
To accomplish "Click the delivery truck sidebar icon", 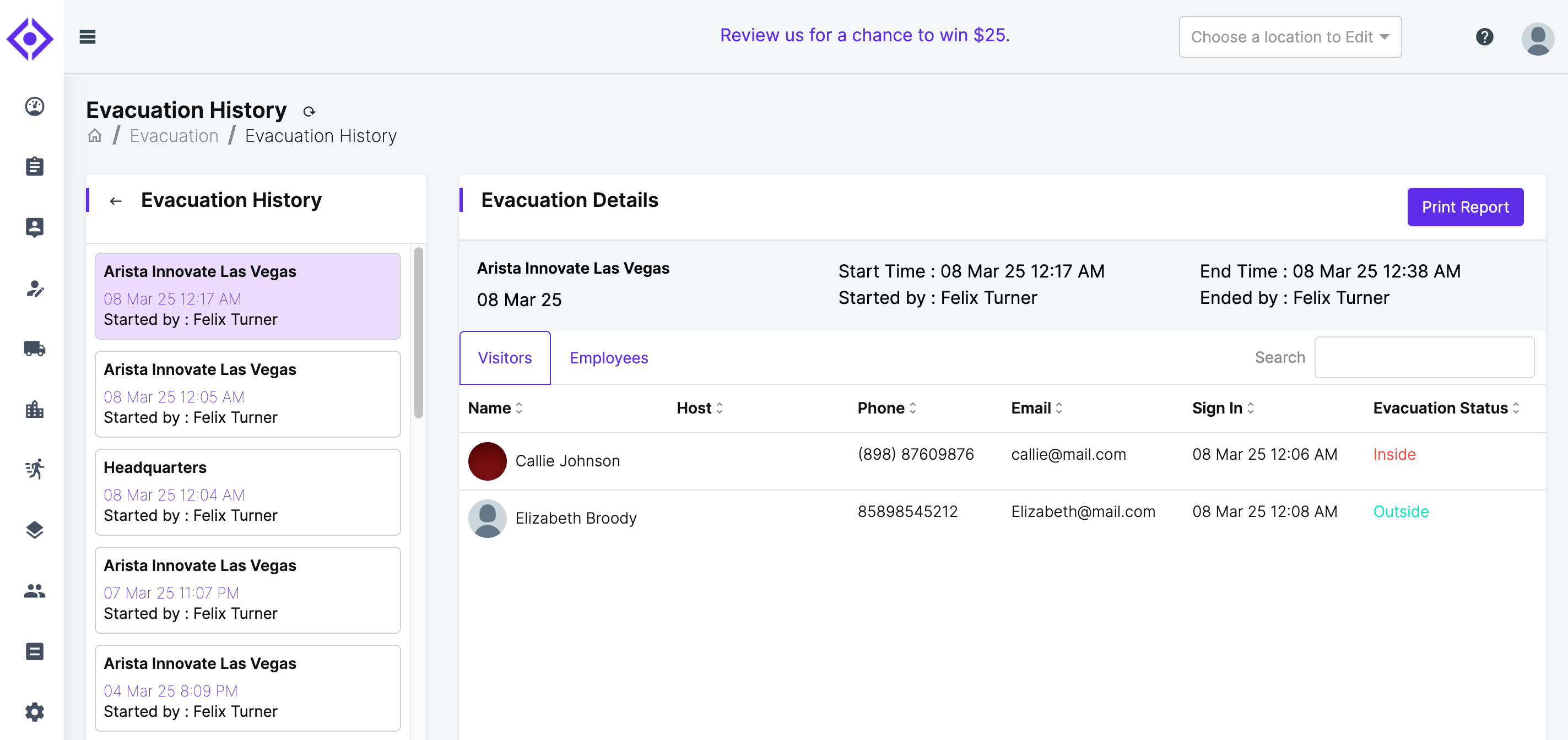I will point(35,348).
